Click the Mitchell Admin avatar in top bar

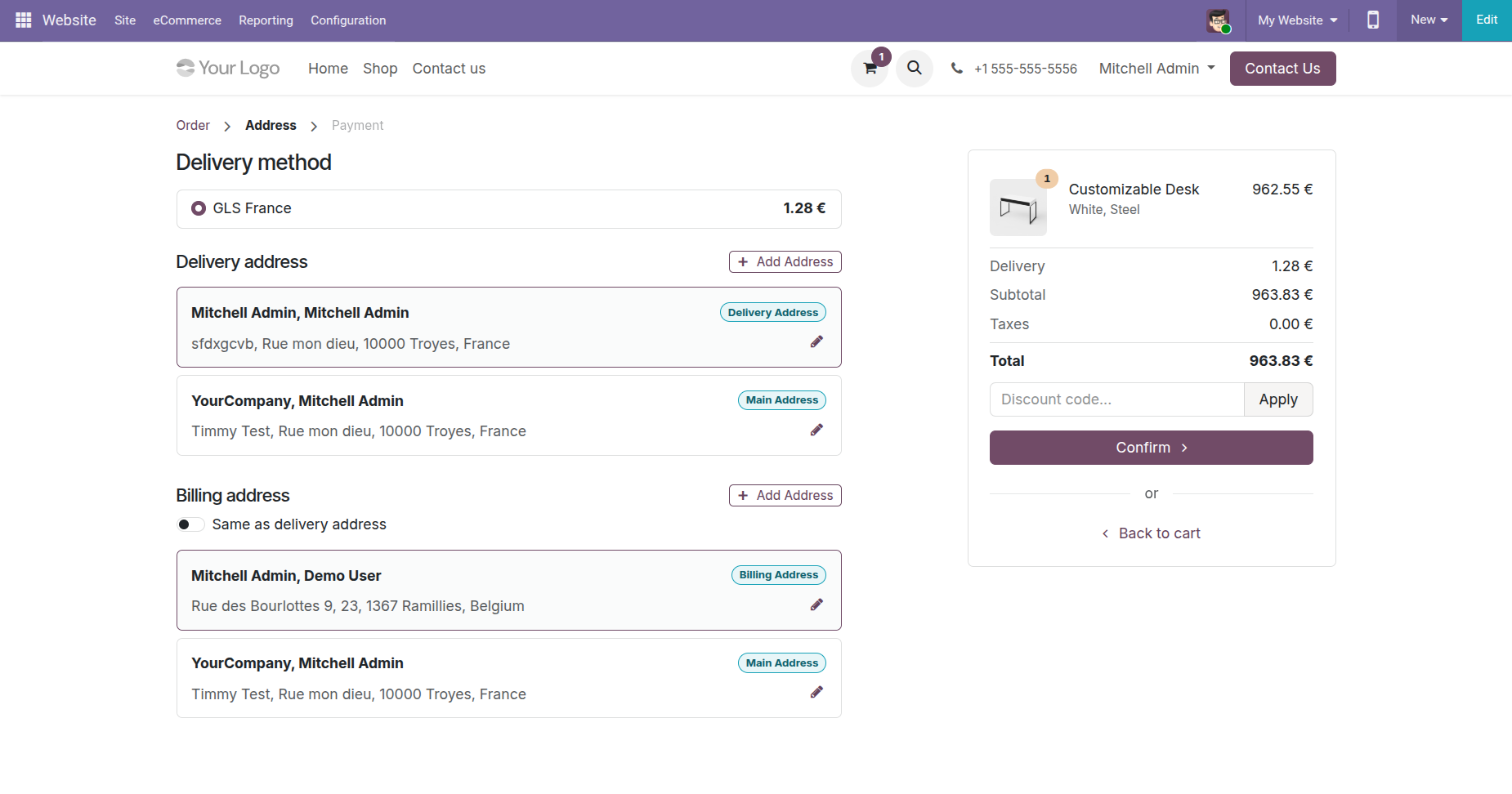point(1218,20)
